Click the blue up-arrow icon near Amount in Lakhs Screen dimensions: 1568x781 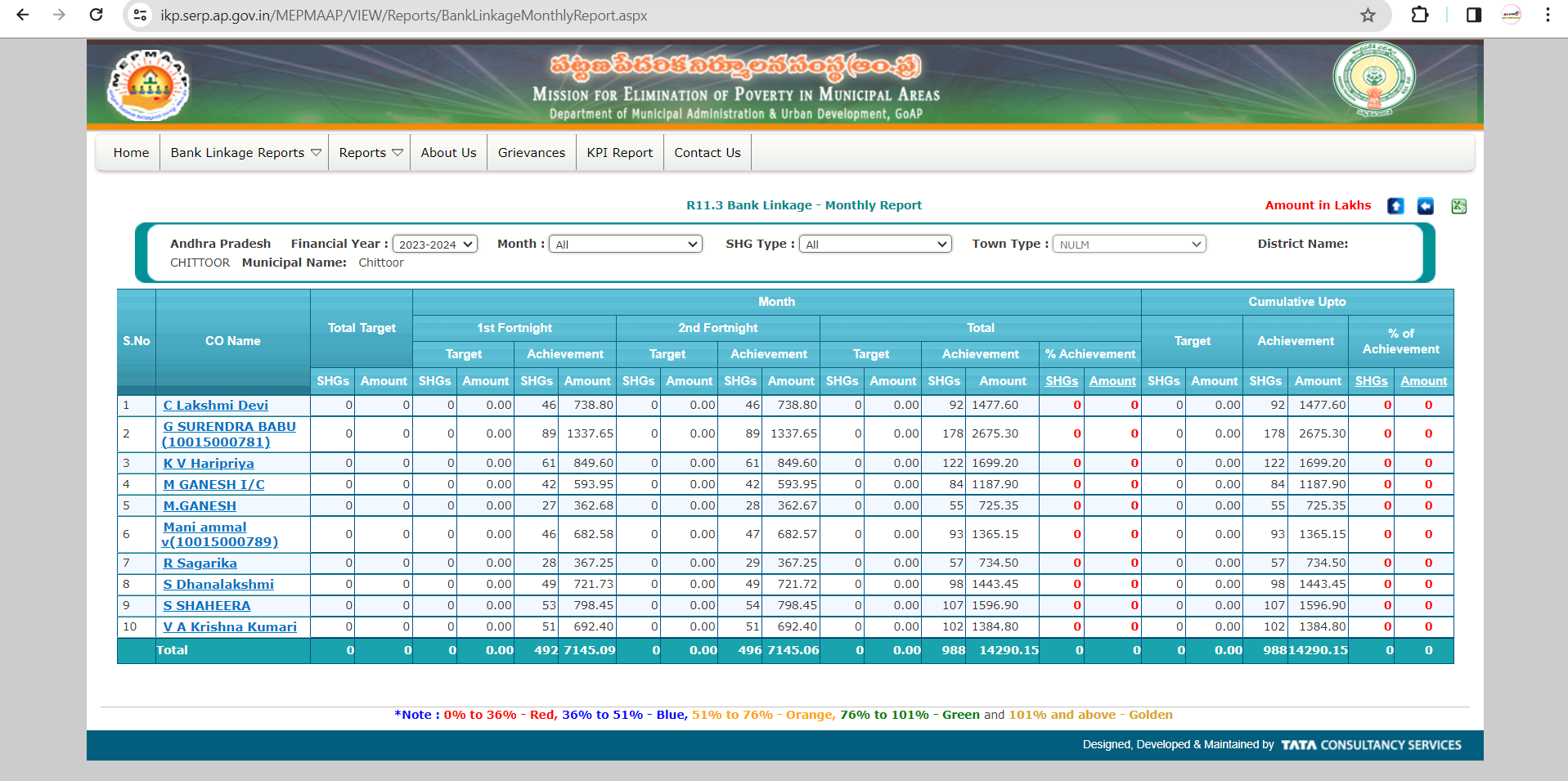point(1395,206)
